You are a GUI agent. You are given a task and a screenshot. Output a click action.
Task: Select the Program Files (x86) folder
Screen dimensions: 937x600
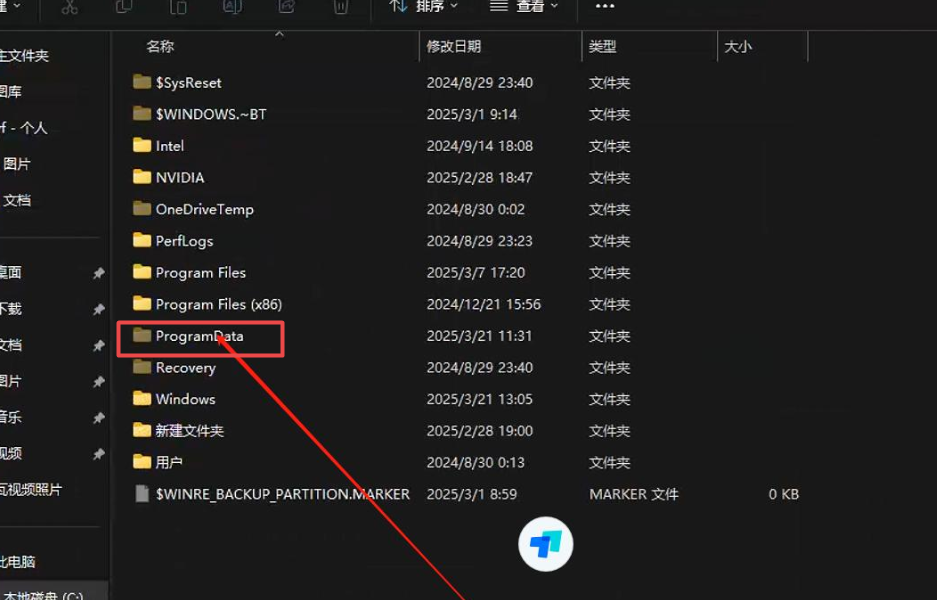click(x=219, y=304)
